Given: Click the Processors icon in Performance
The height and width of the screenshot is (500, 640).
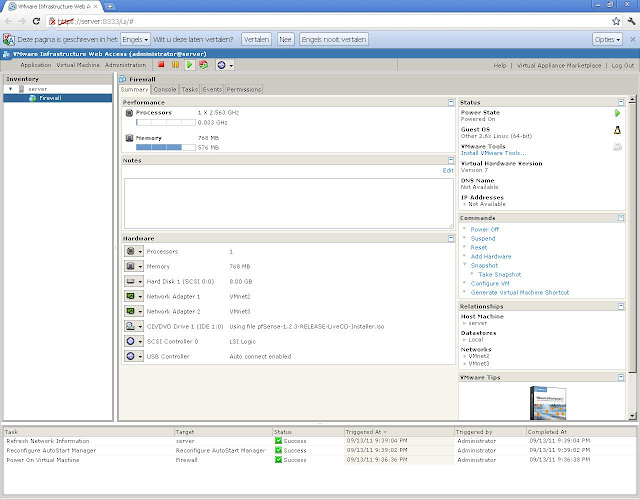Looking at the screenshot, I should tap(129, 113).
